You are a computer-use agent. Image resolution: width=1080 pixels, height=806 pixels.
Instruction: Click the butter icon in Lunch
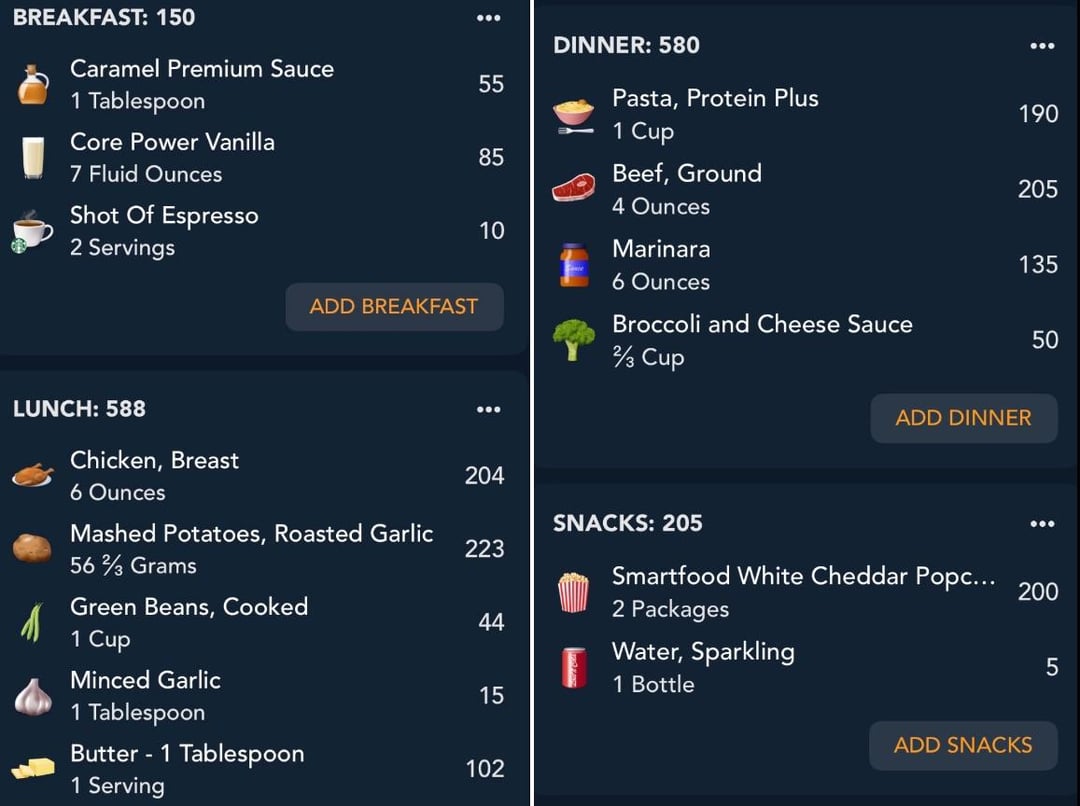pos(33,768)
